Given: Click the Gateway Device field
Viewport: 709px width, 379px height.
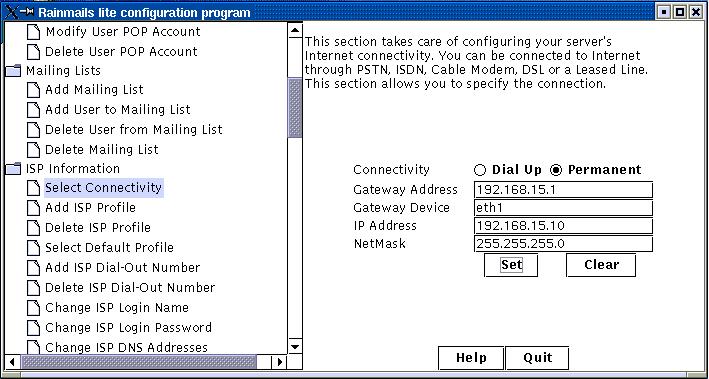Looking at the screenshot, I should click(563, 208).
